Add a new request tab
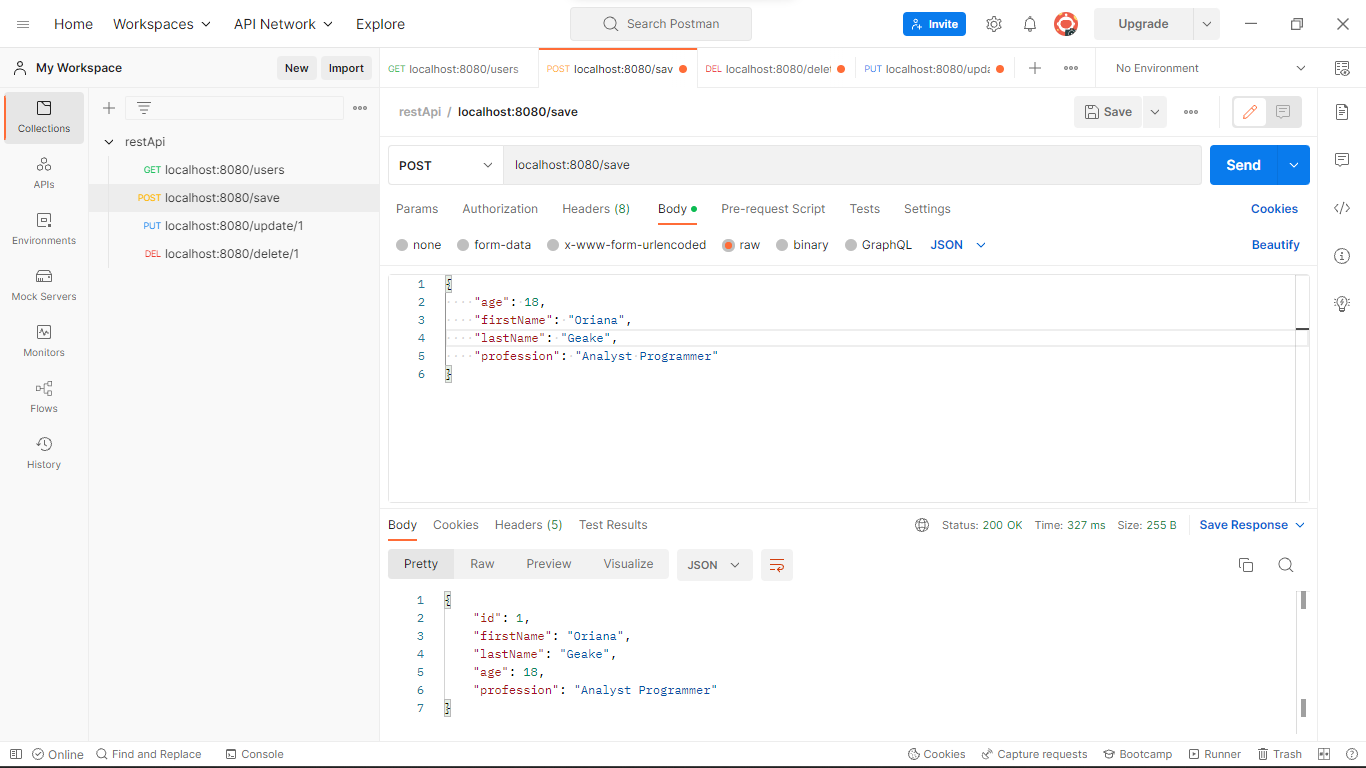This screenshot has width=1366, height=768. (x=1035, y=68)
